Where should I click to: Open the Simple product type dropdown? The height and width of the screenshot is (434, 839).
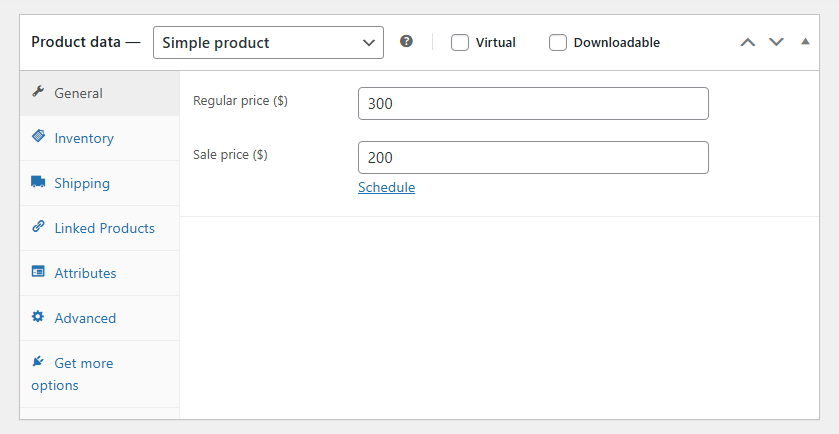268,42
